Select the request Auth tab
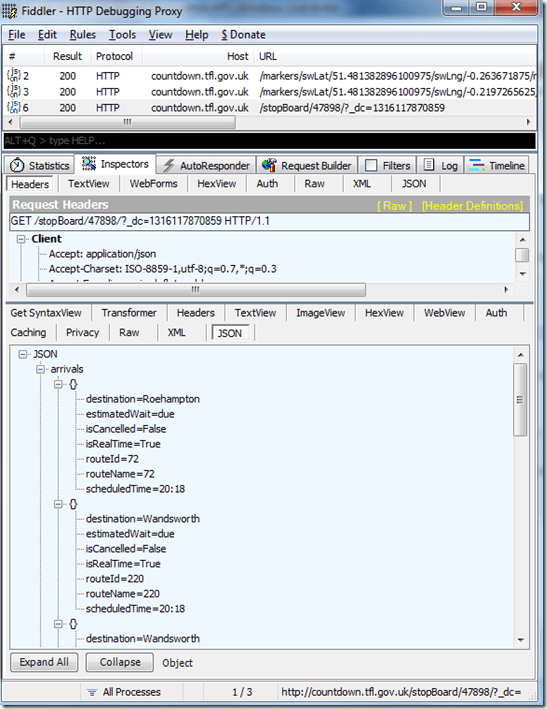This screenshot has height=709, width=547. click(x=267, y=184)
